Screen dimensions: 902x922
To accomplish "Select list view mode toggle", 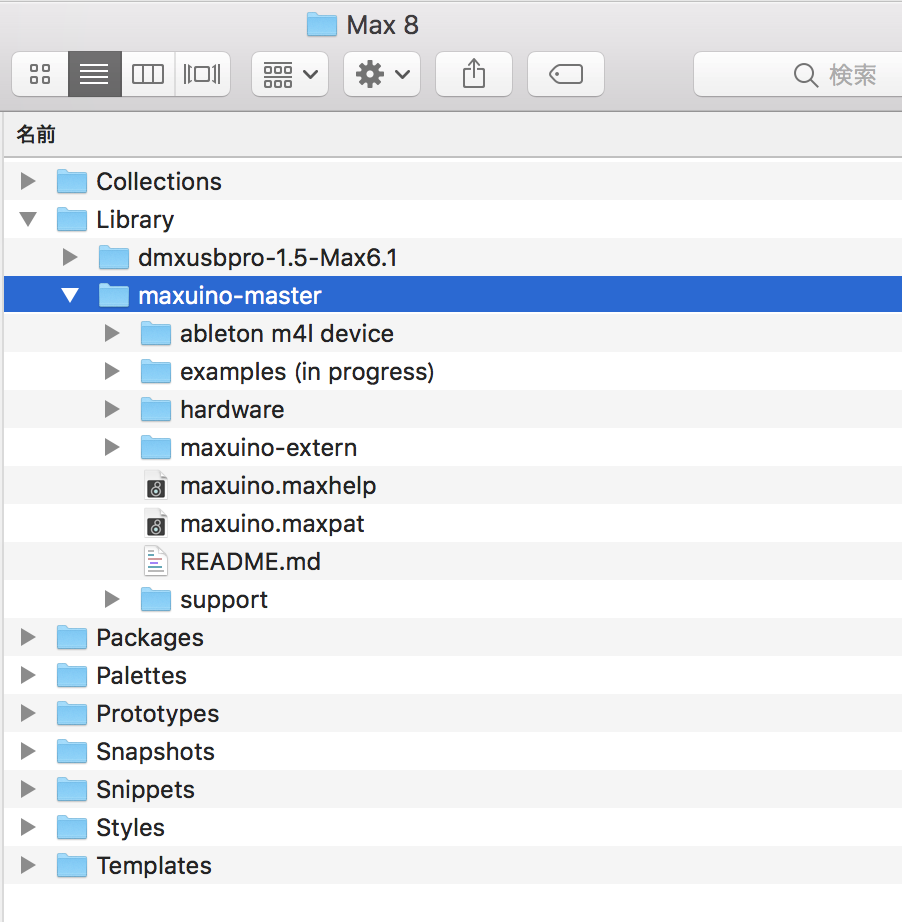I will pyautogui.click(x=95, y=74).
